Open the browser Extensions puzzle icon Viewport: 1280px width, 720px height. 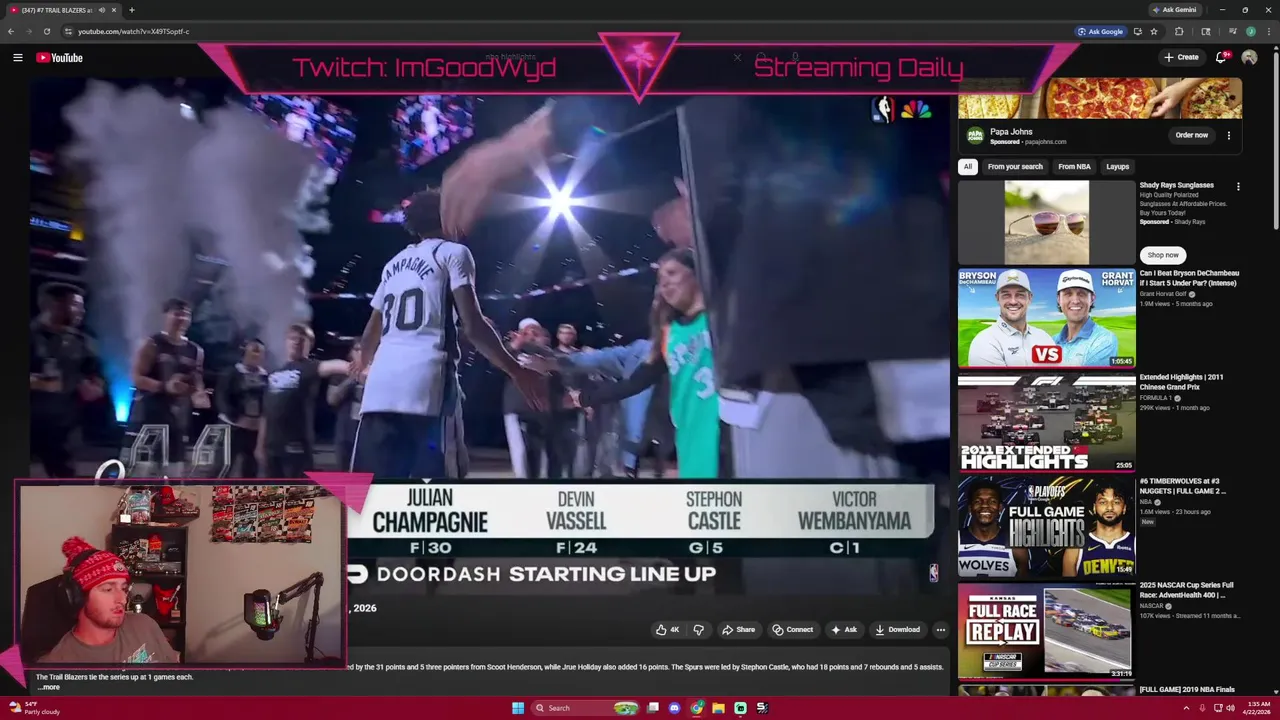(1179, 31)
